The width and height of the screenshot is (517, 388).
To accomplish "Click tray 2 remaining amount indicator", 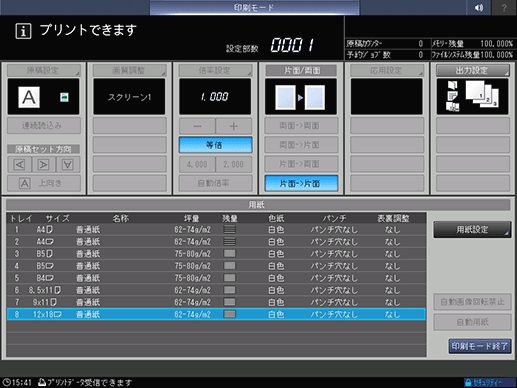I will tap(230, 241).
